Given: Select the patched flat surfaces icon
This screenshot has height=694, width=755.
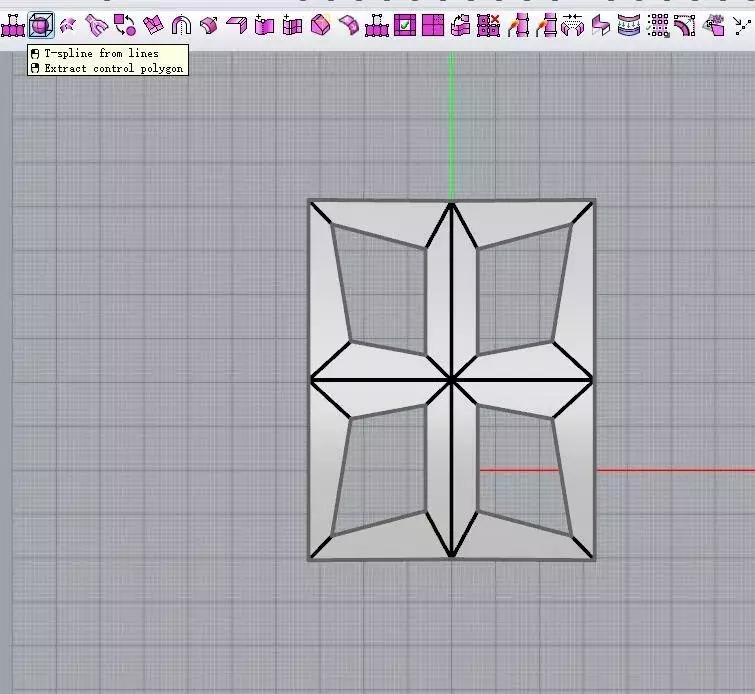Looking at the screenshot, I should [153, 25].
